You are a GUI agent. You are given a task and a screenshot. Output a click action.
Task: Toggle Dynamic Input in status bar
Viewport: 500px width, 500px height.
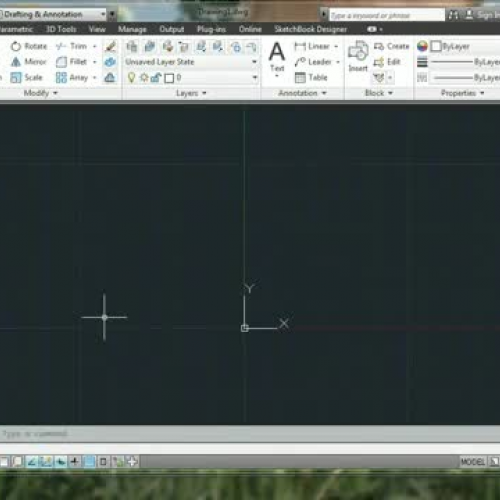[x=60, y=461]
